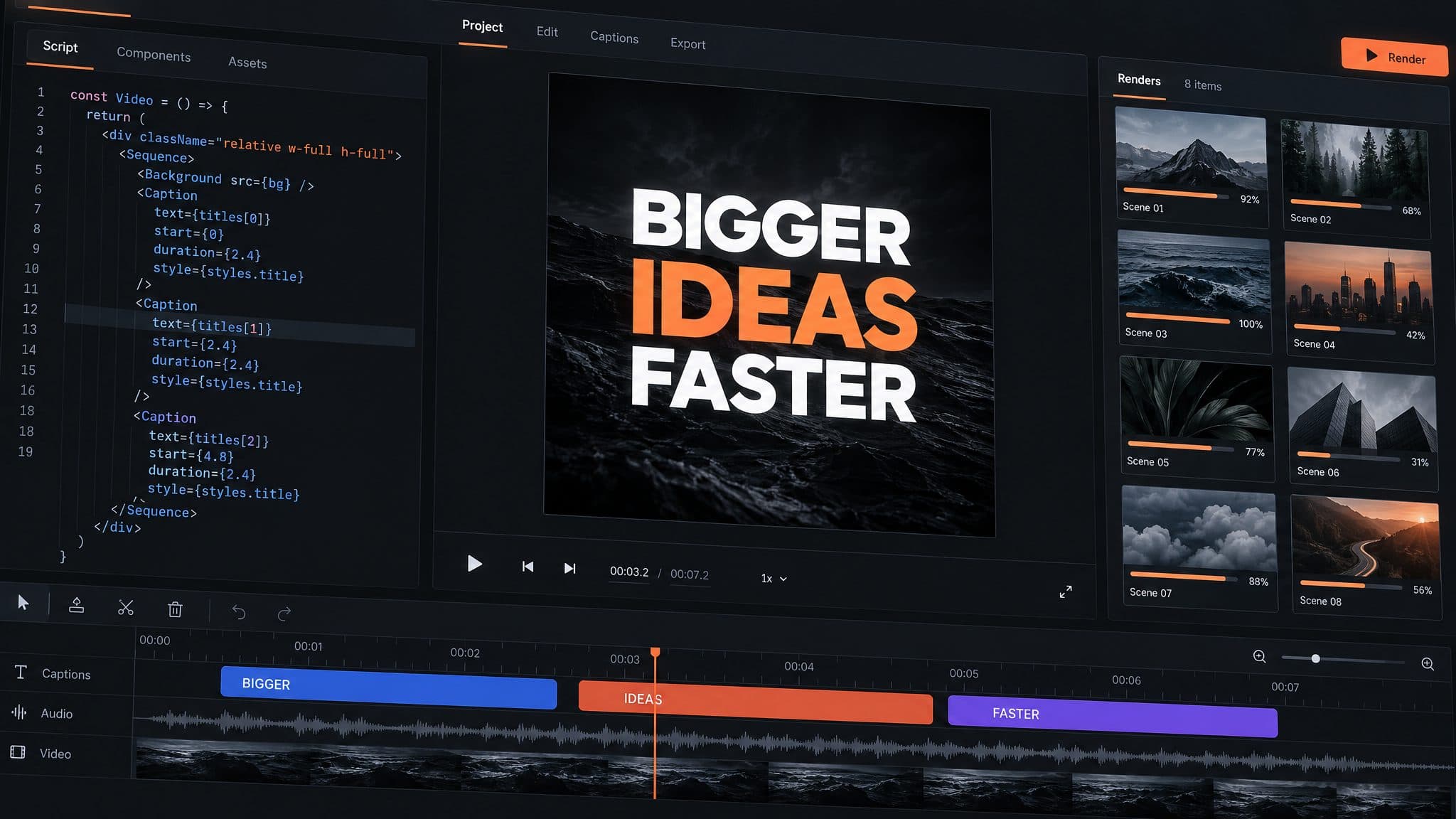Screen dimensions: 1456x819
Task: Skip to previous frame marker
Action: tap(528, 567)
